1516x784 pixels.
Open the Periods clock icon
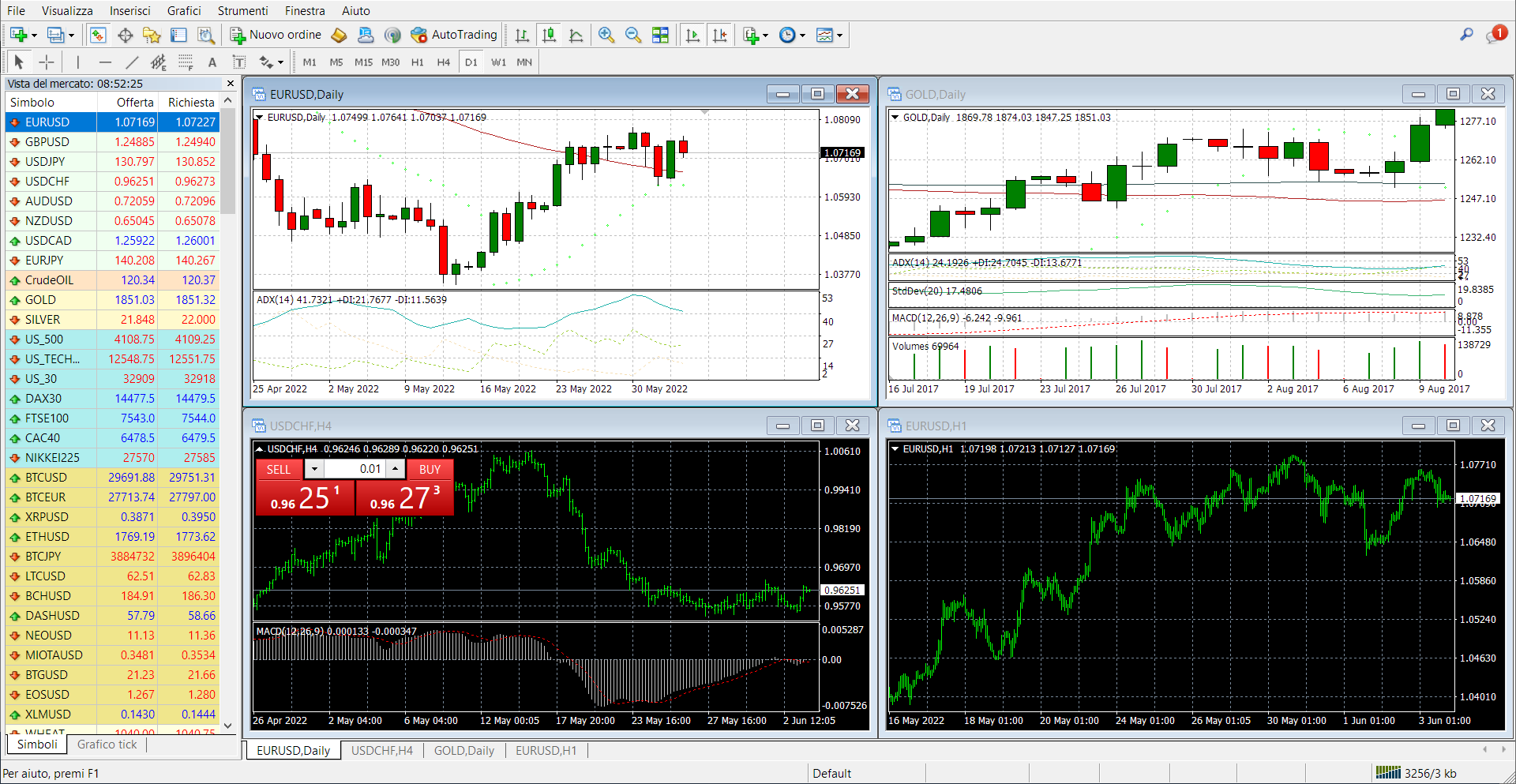[x=787, y=35]
